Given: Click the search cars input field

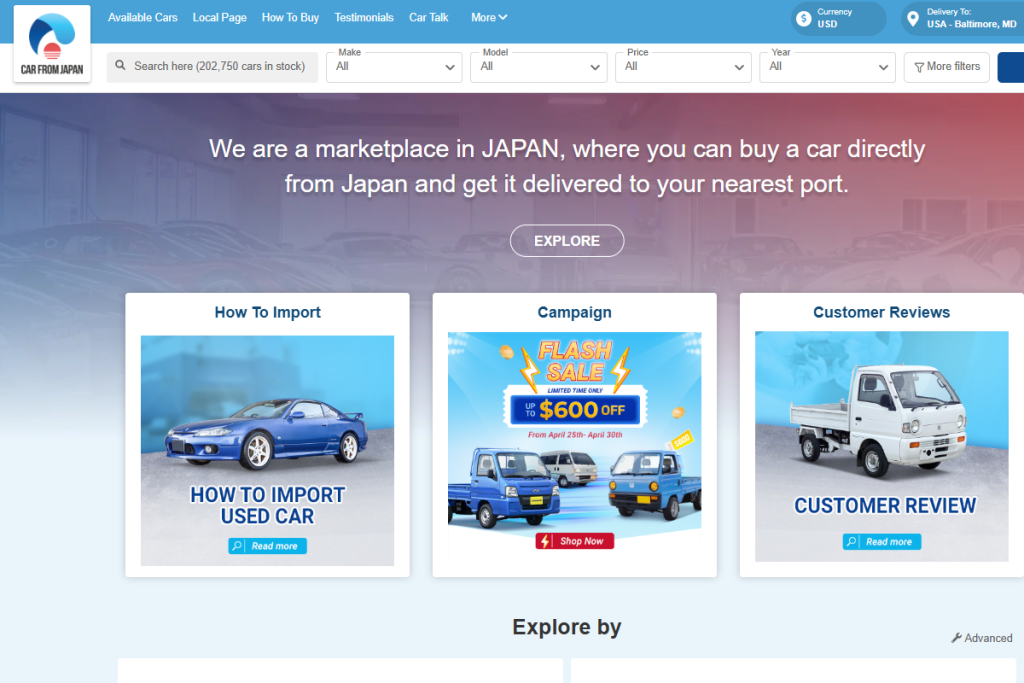Looking at the screenshot, I should click(x=212, y=67).
